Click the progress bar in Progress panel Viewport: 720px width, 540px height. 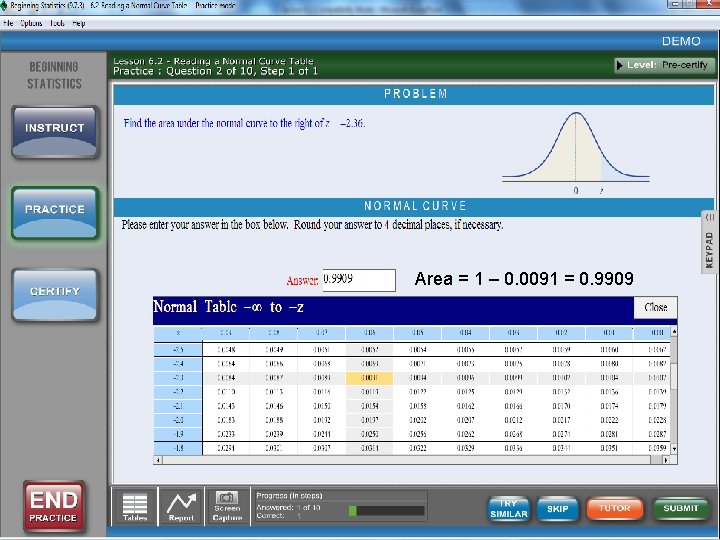coord(387,511)
